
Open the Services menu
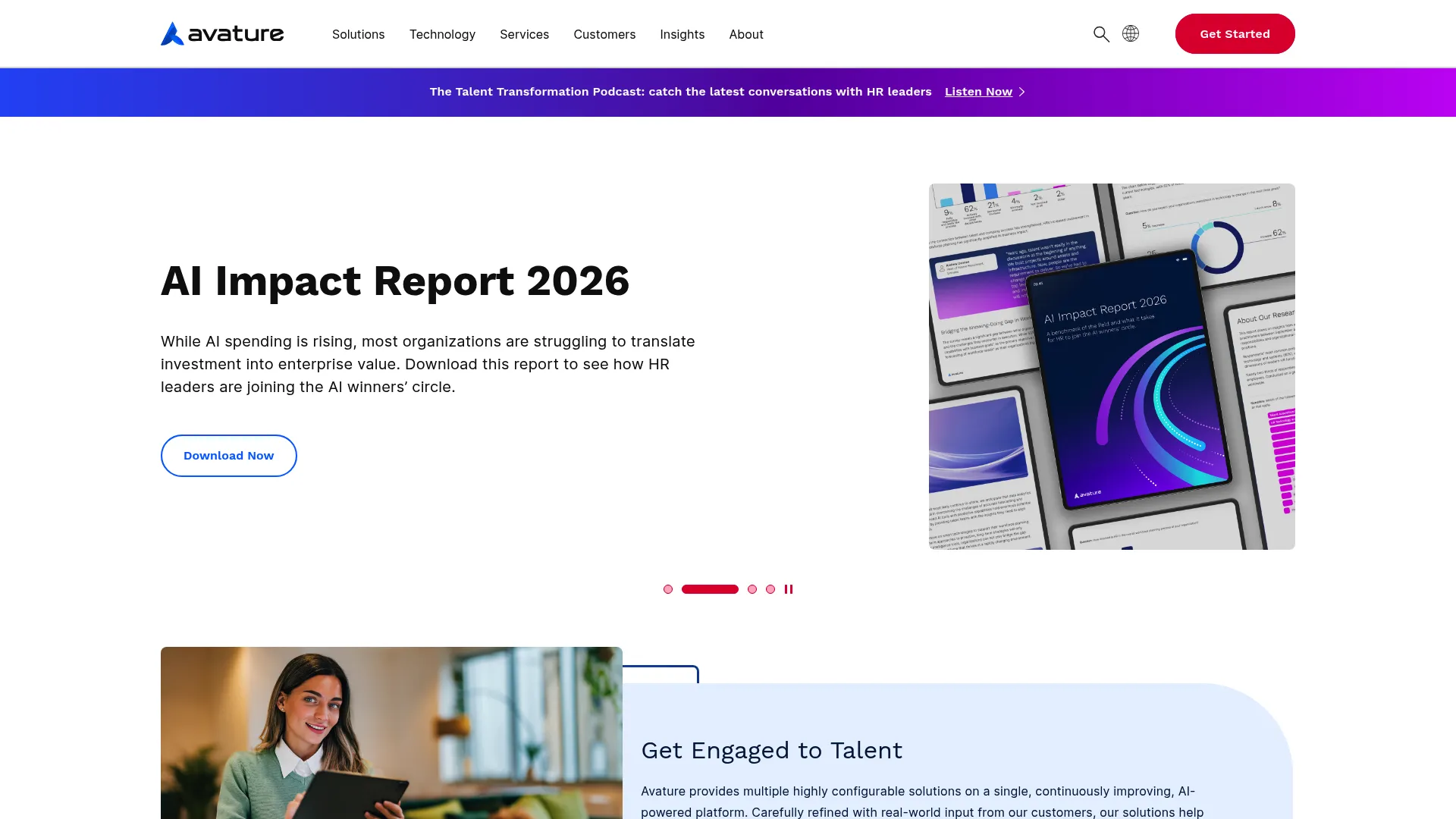524,34
